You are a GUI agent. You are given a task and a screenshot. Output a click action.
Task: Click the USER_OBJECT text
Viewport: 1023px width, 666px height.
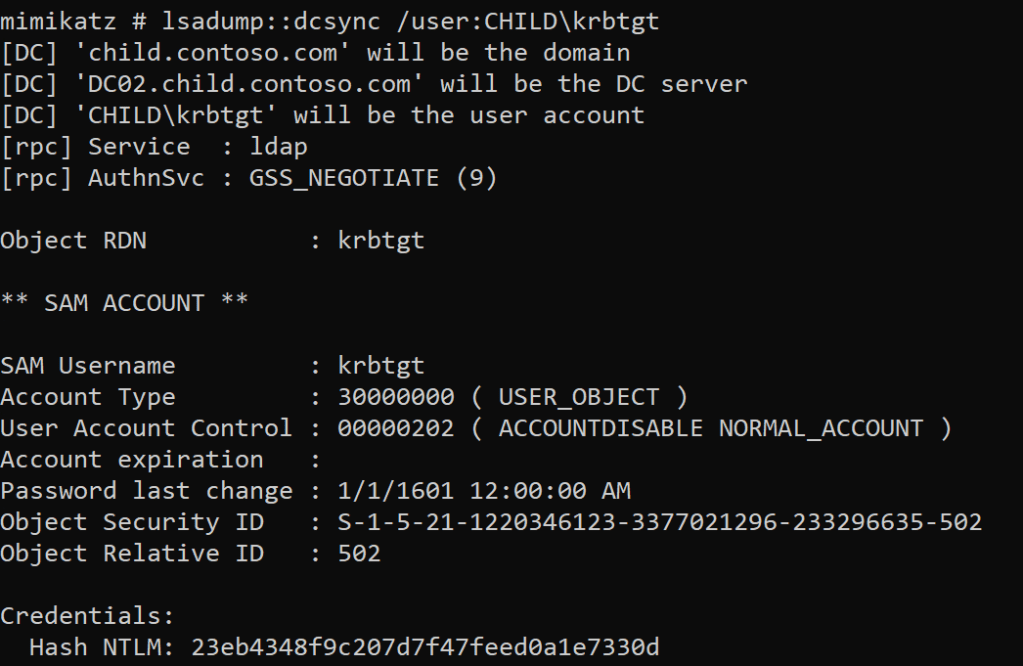(579, 397)
